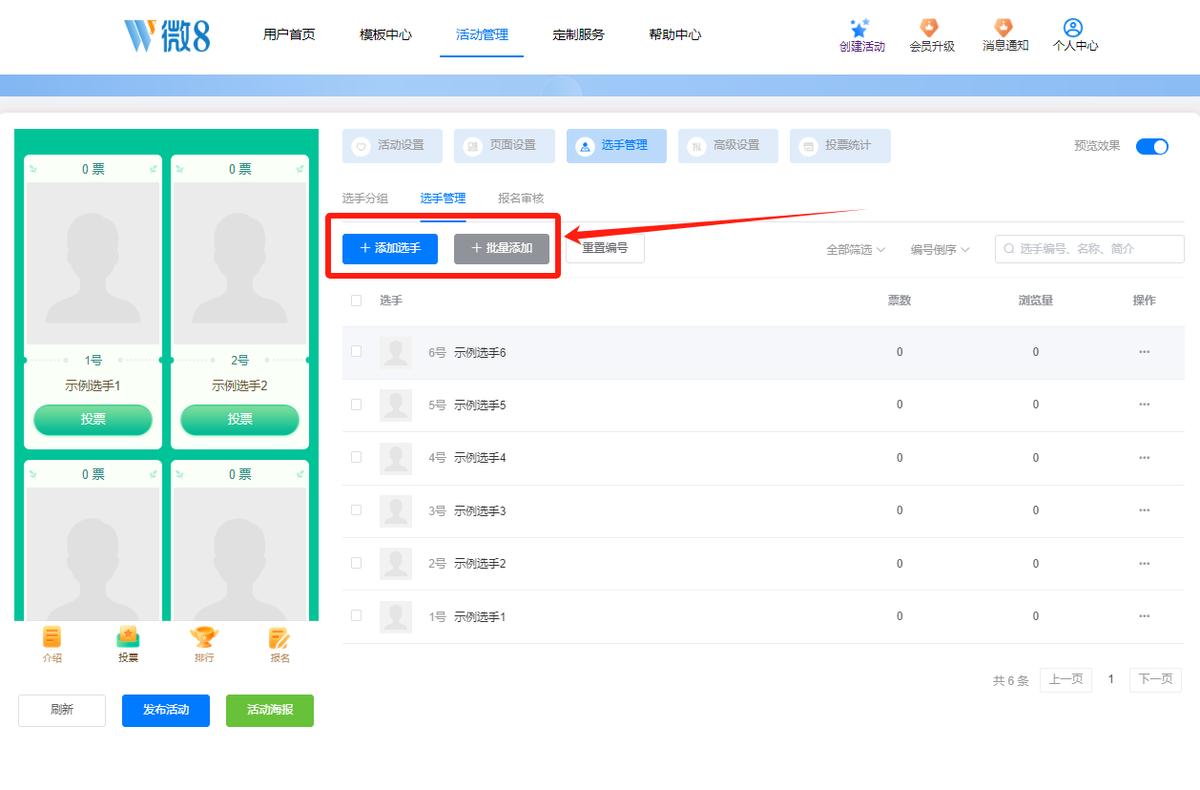Open 定制服务 menu
The image size is (1200, 790).
[578, 34]
